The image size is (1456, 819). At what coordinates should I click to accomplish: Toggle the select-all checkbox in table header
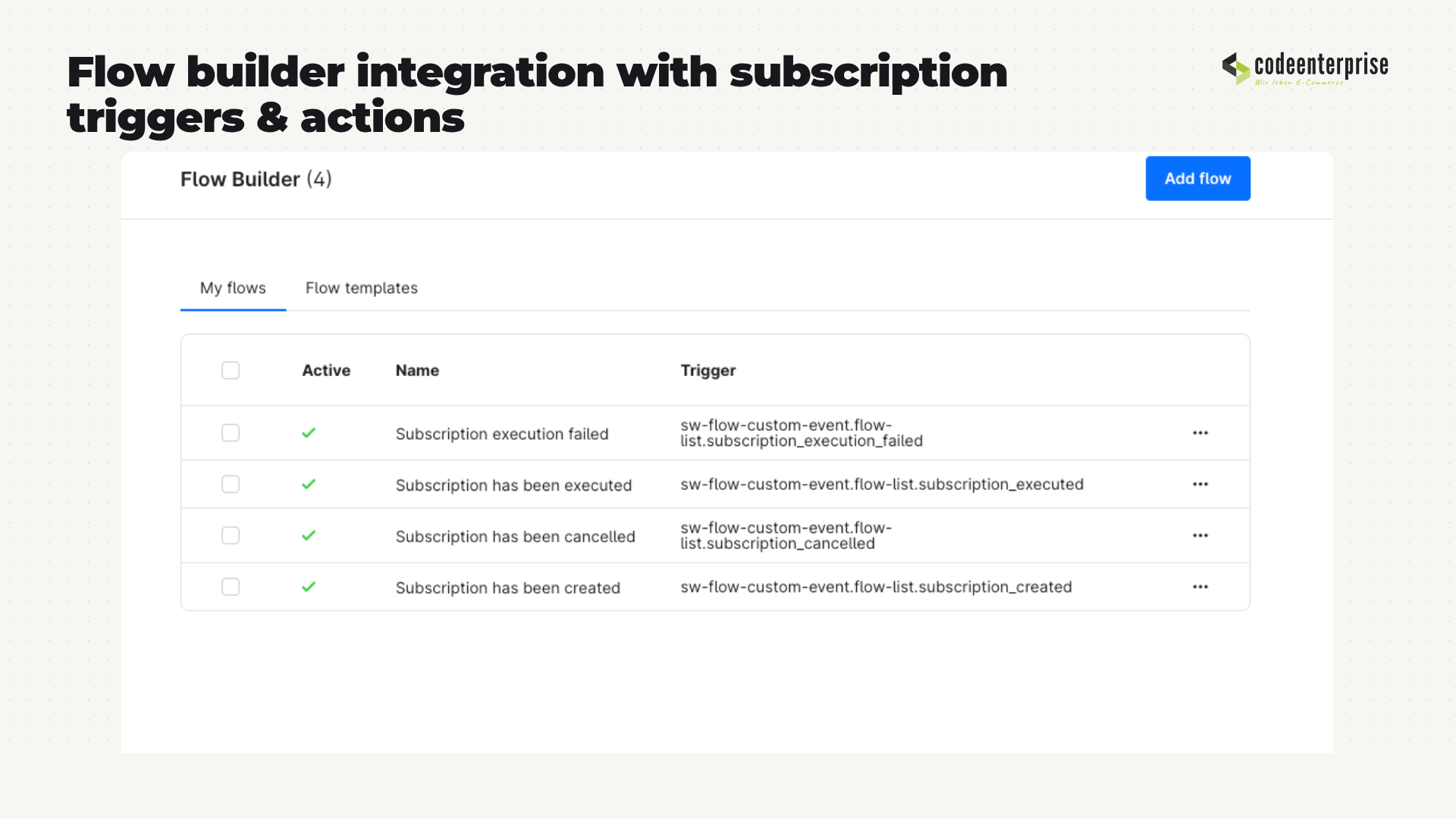coord(231,370)
